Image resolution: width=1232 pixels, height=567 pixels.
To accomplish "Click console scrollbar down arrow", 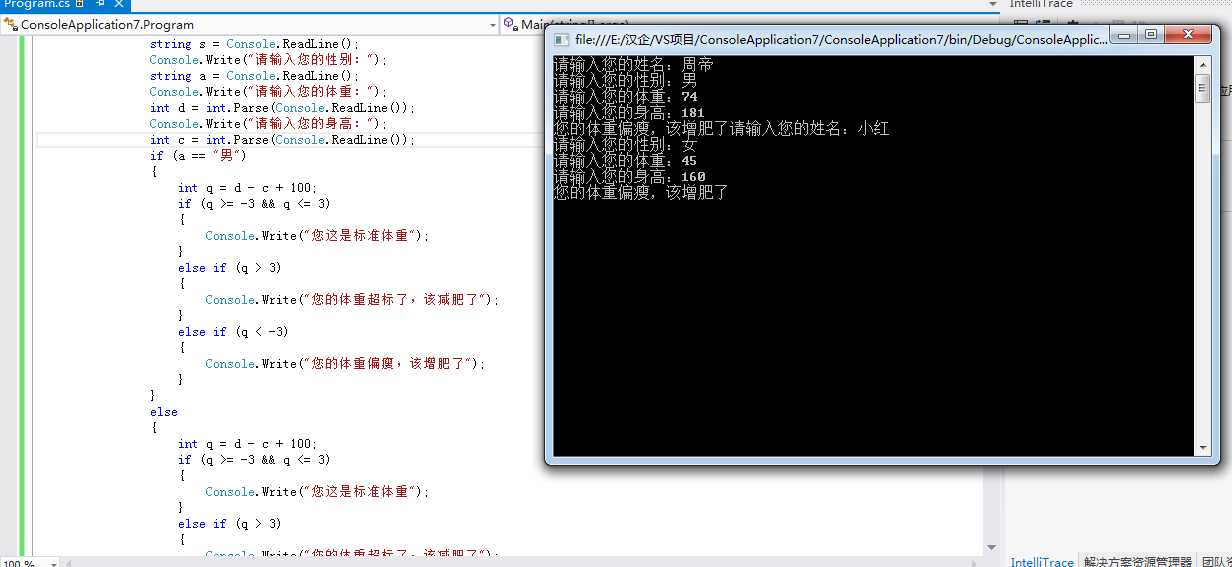I will 1203,447.
